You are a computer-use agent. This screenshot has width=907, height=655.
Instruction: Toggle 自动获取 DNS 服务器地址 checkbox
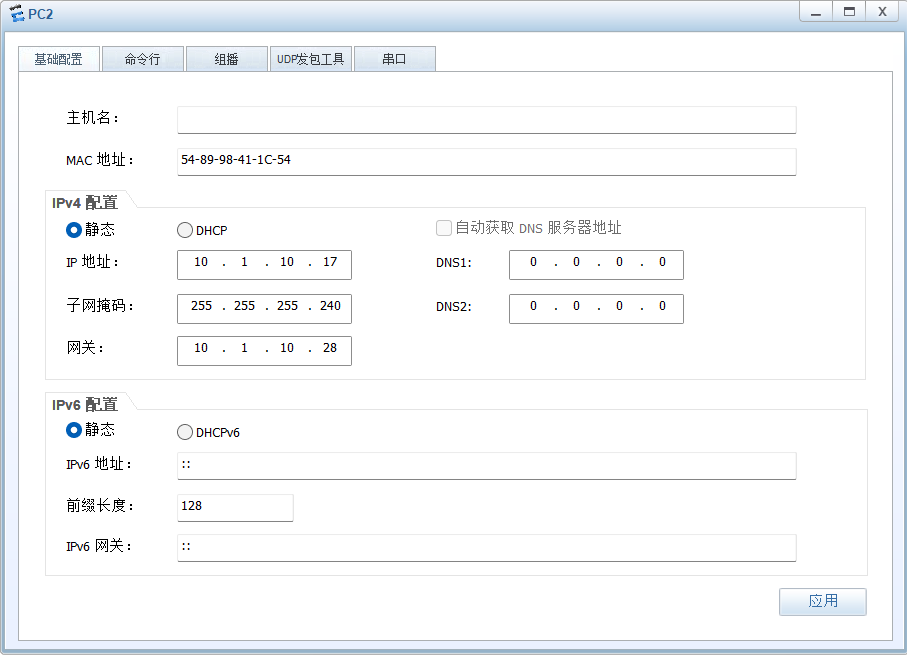point(444,228)
